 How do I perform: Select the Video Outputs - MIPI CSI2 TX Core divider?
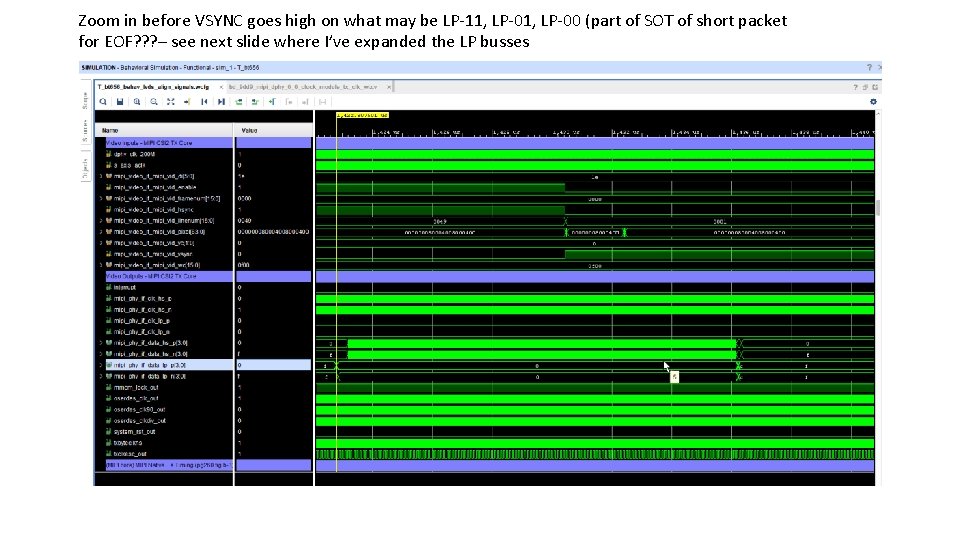click(x=168, y=276)
